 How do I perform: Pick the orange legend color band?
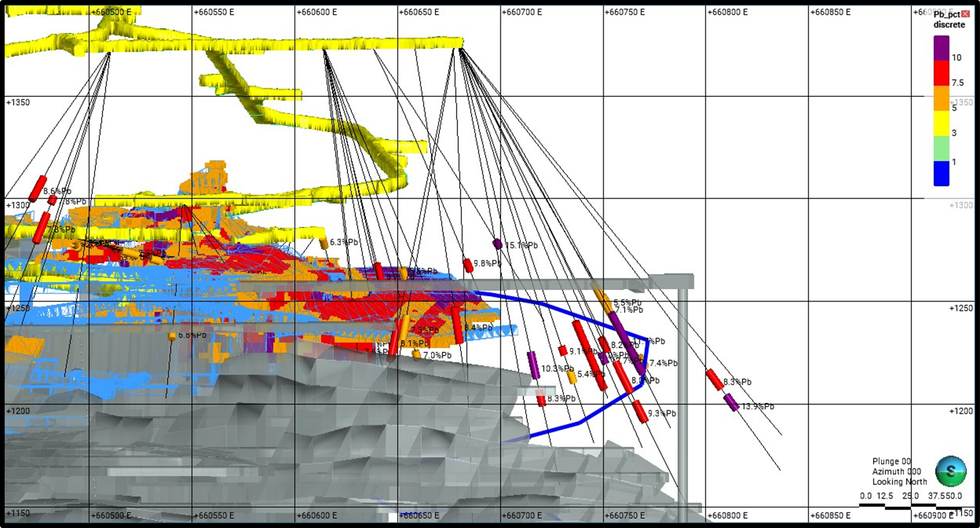tap(941, 96)
